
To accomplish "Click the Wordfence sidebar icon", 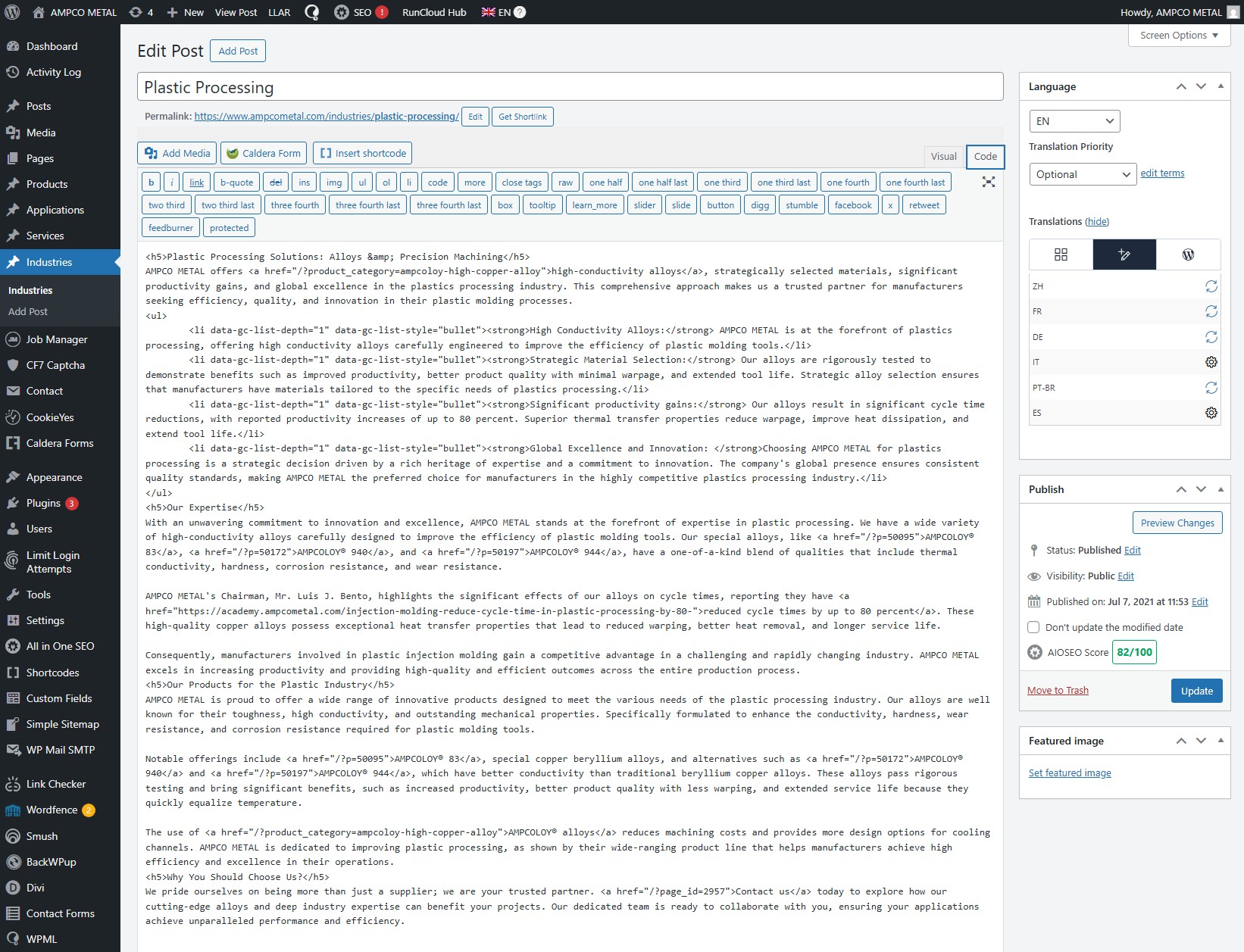I will [13, 810].
